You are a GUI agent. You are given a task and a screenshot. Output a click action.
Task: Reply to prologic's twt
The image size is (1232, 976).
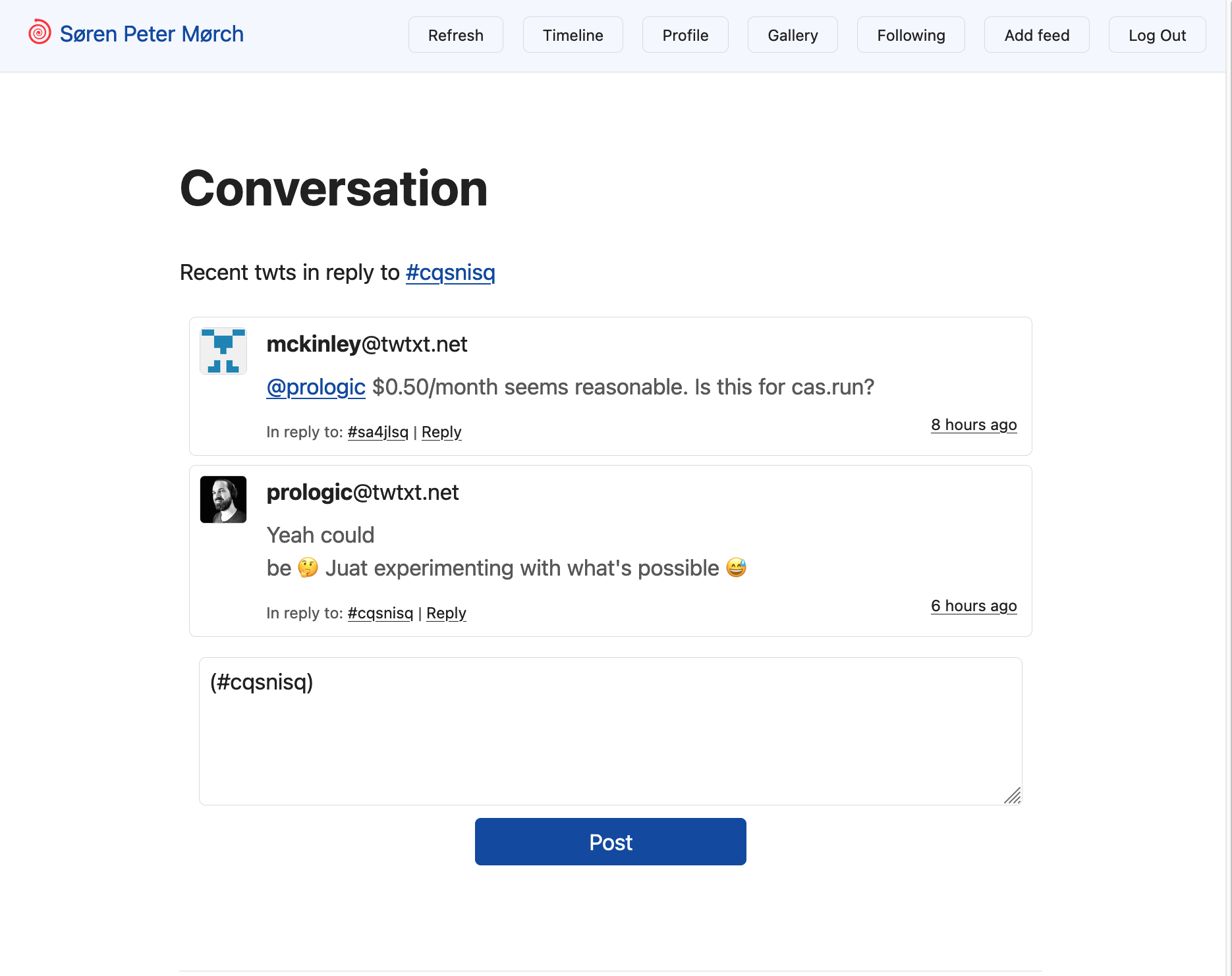pyautogui.click(x=446, y=613)
